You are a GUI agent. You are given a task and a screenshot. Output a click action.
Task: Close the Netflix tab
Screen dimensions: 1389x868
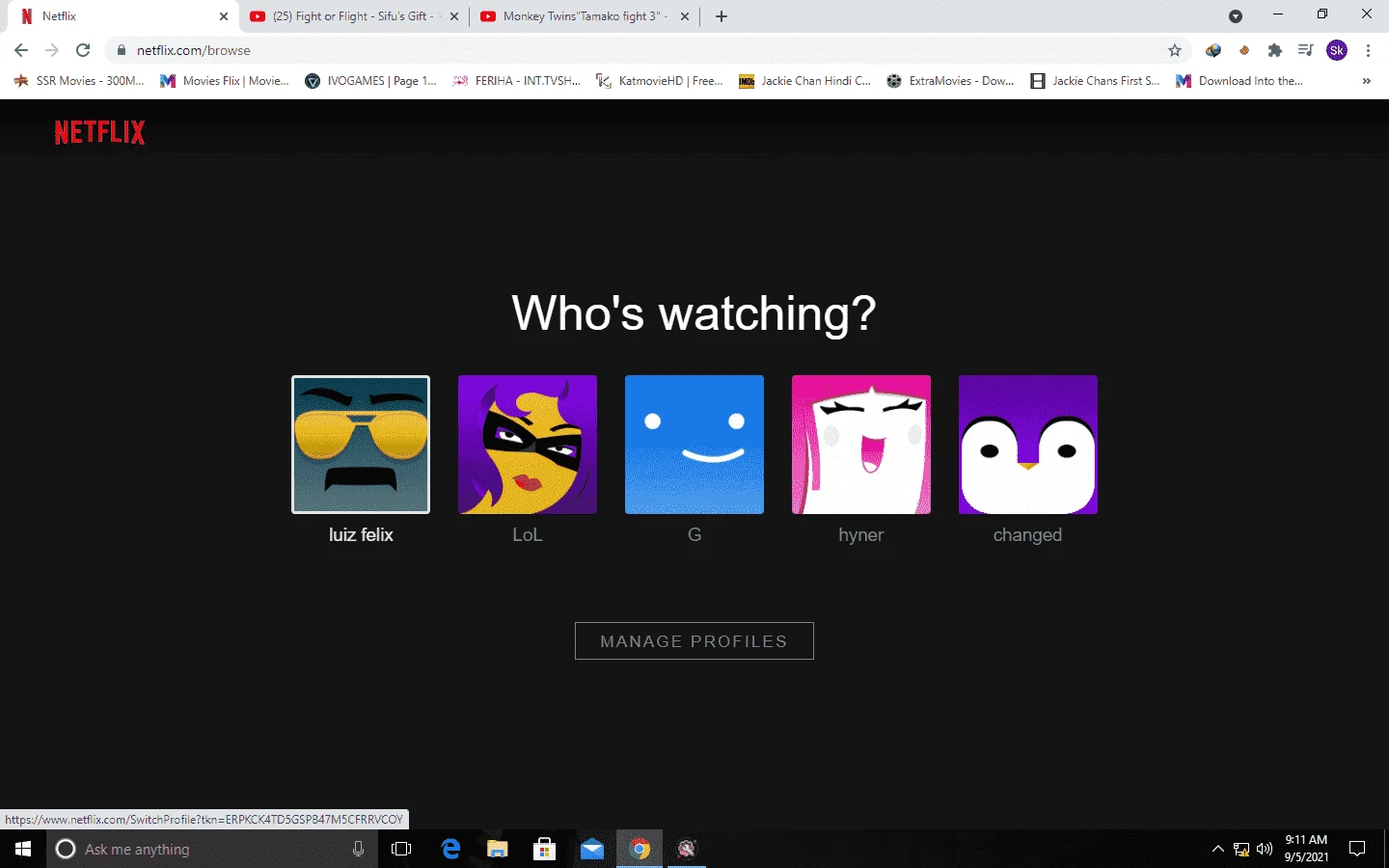224,16
